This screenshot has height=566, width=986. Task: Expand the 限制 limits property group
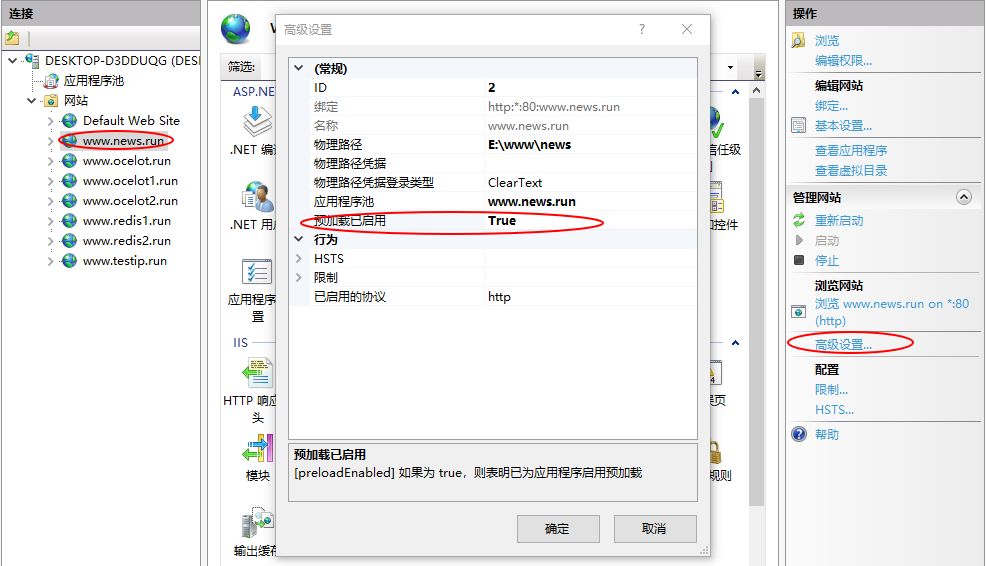tap(299, 277)
